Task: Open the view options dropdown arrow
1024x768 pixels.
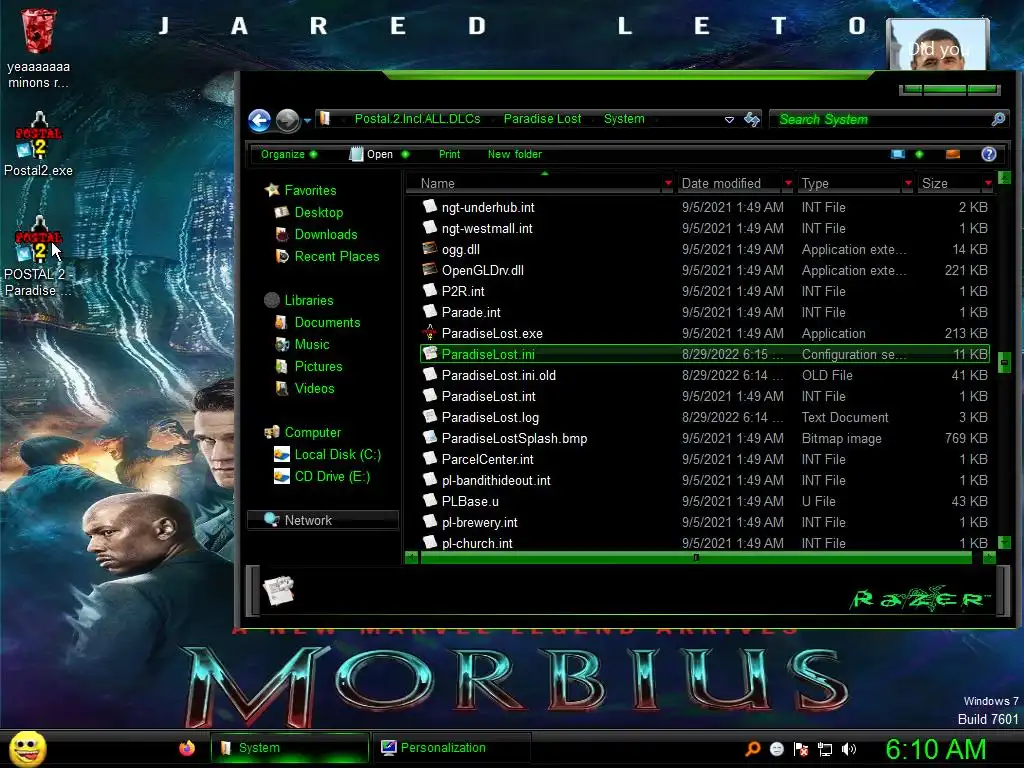Action: pyautogui.click(x=920, y=154)
